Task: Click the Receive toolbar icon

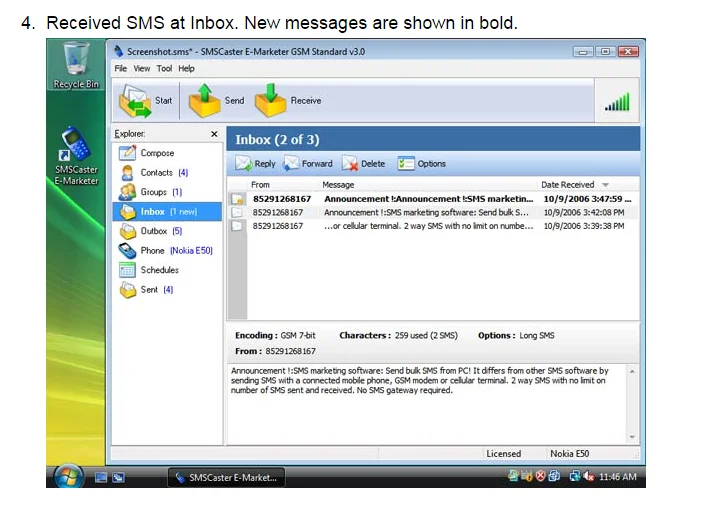Action: coord(272,100)
